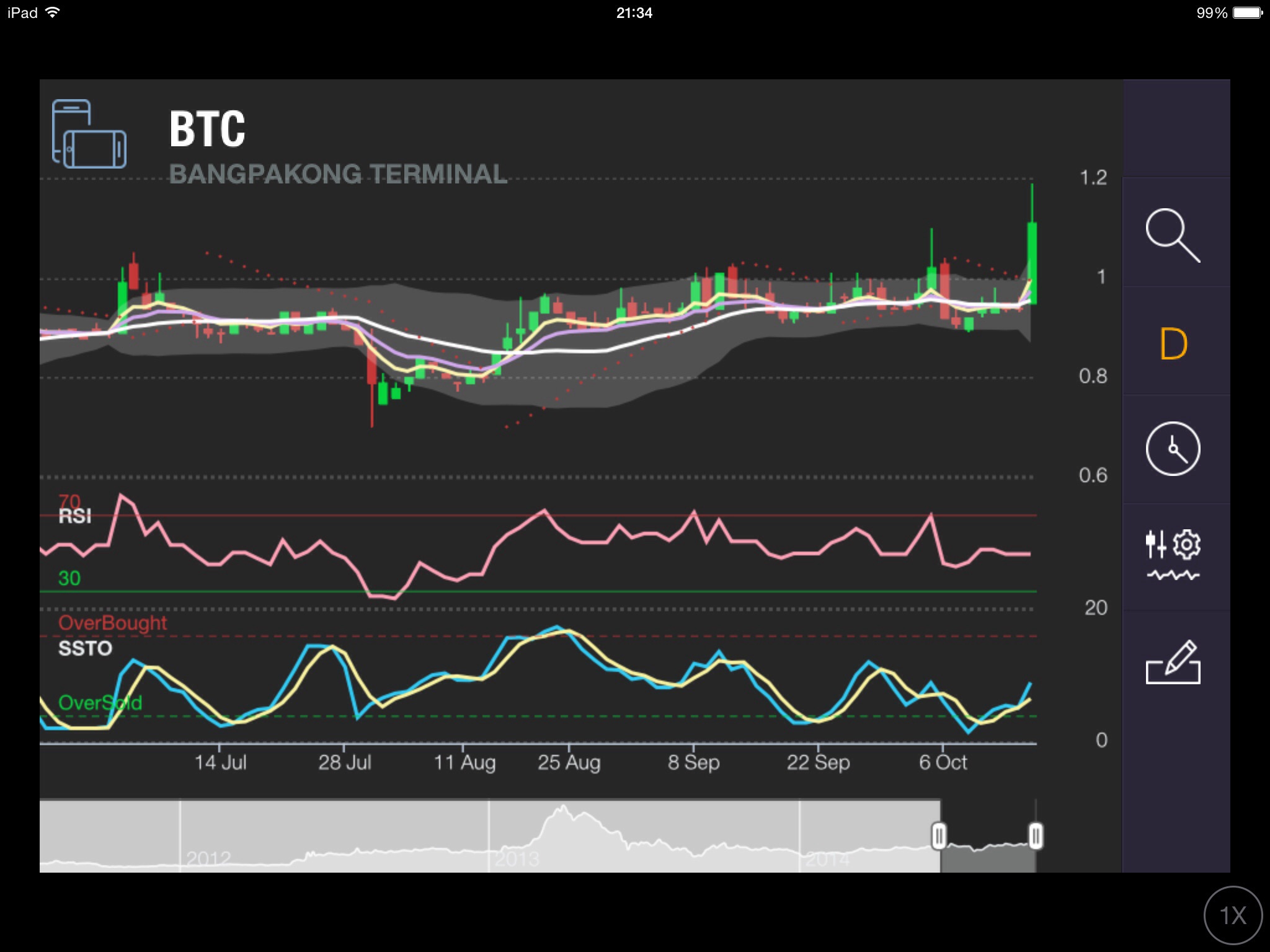The width and height of the screenshot is (1270, 952).
Task: Tap the device rotation icon
Action: click(89, 134)
